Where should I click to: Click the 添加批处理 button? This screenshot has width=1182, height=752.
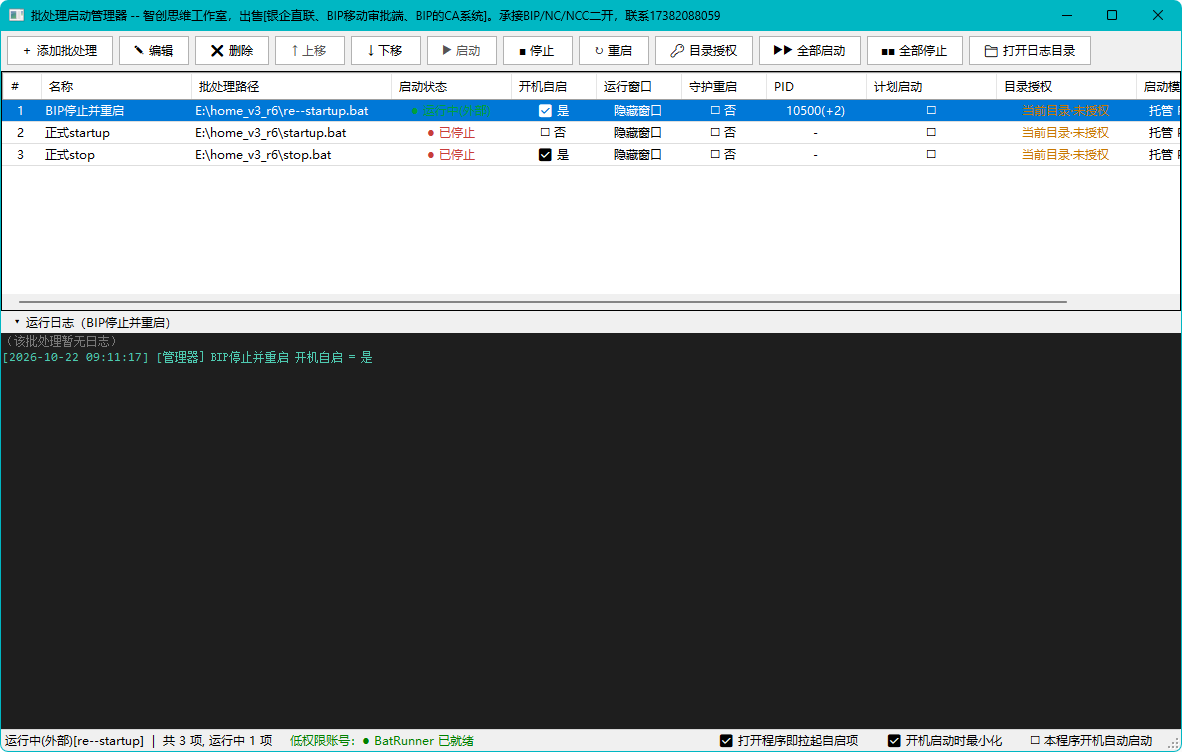pos(60,50)
